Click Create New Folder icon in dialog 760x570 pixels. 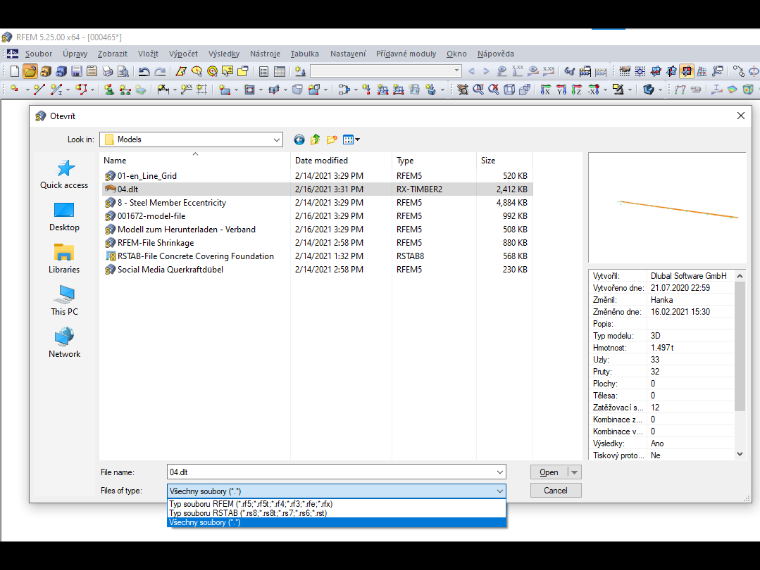332,140
